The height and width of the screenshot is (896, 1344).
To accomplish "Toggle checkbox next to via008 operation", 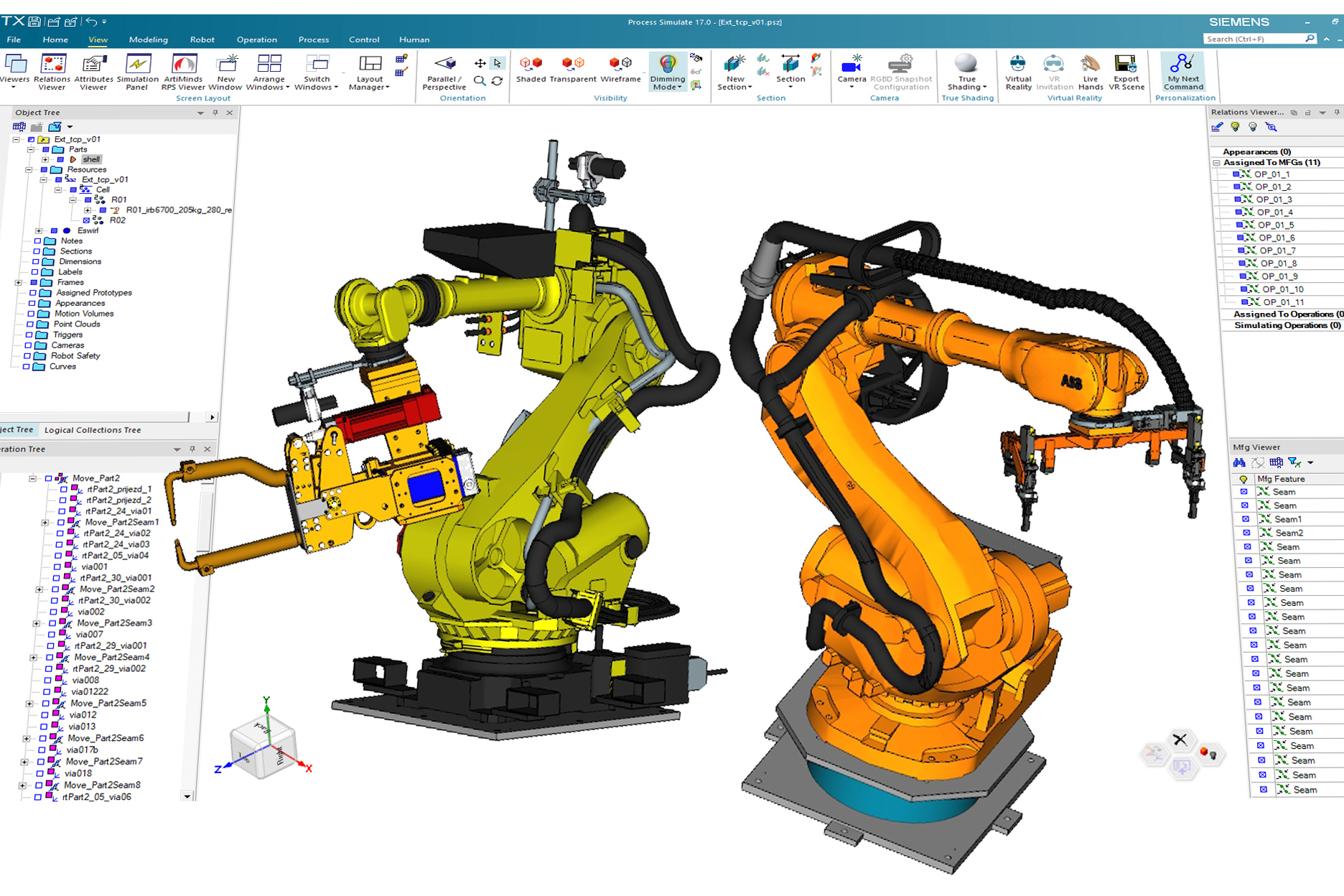I will pos(47,681).
